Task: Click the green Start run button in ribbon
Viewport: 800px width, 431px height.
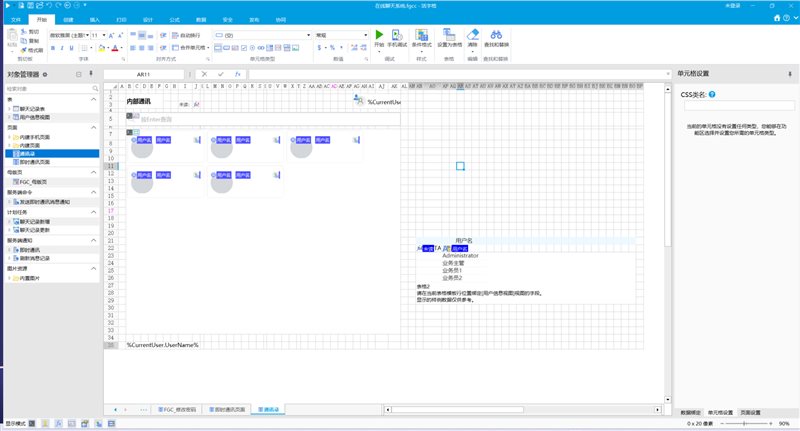Action: pos(379,35)
